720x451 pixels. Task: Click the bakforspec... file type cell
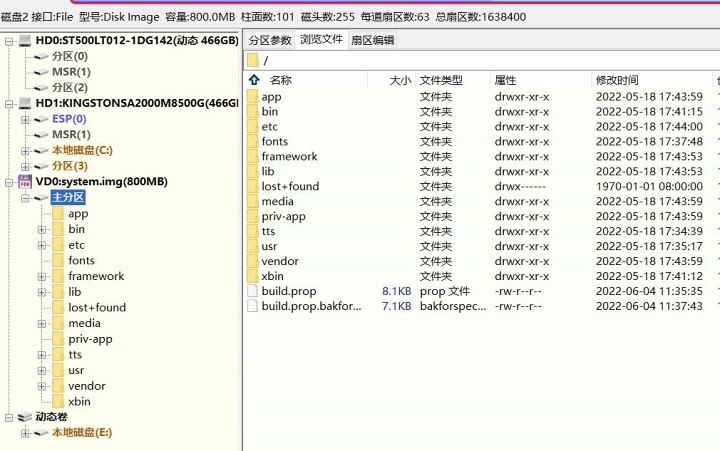point(453,306)
